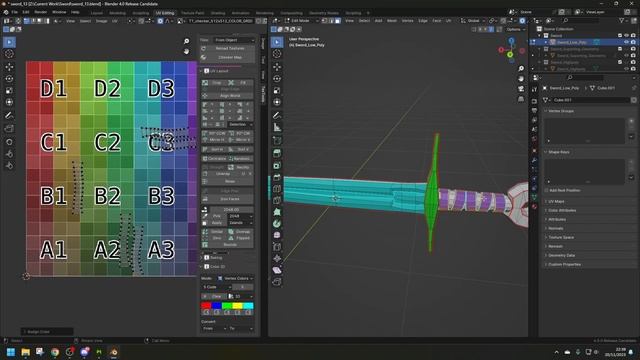Expand the Geometry Data panel
Viewport: 640px width, 360px height.
click(561, 255)
